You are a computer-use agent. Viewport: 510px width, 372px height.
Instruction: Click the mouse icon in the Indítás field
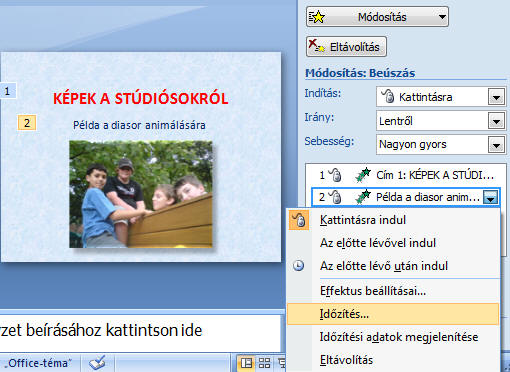pyautogui.click(x=388, y=97)
